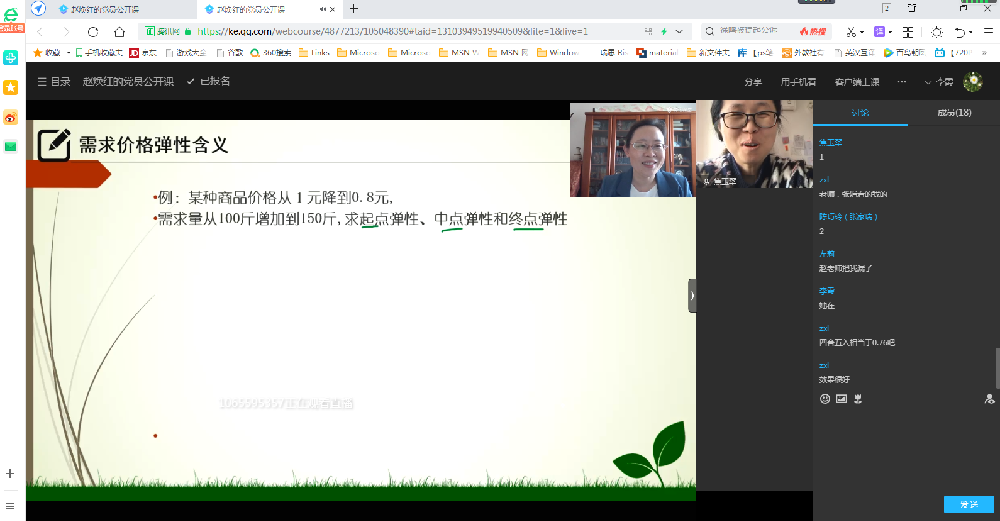Click the teacher's webcam video thumbnail
Screen dimensions: 1000x521
(x=632, y=149)
